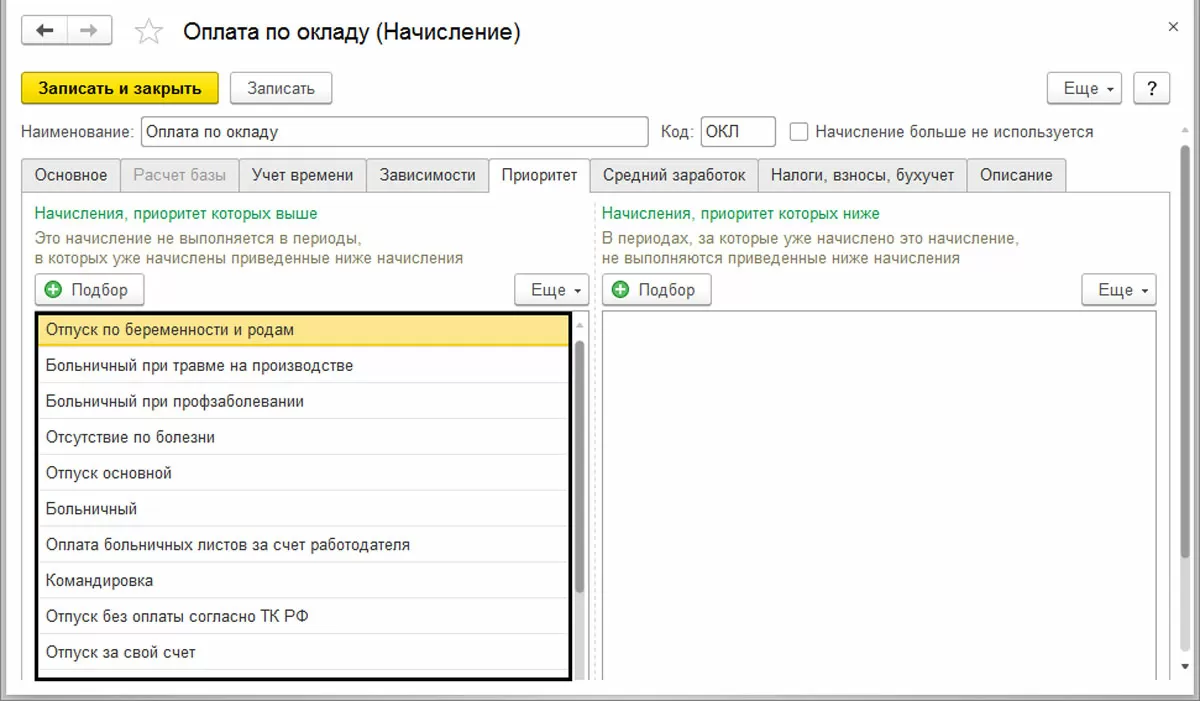
Task: Switch to the Основное tab
Action: click(71, 175)
